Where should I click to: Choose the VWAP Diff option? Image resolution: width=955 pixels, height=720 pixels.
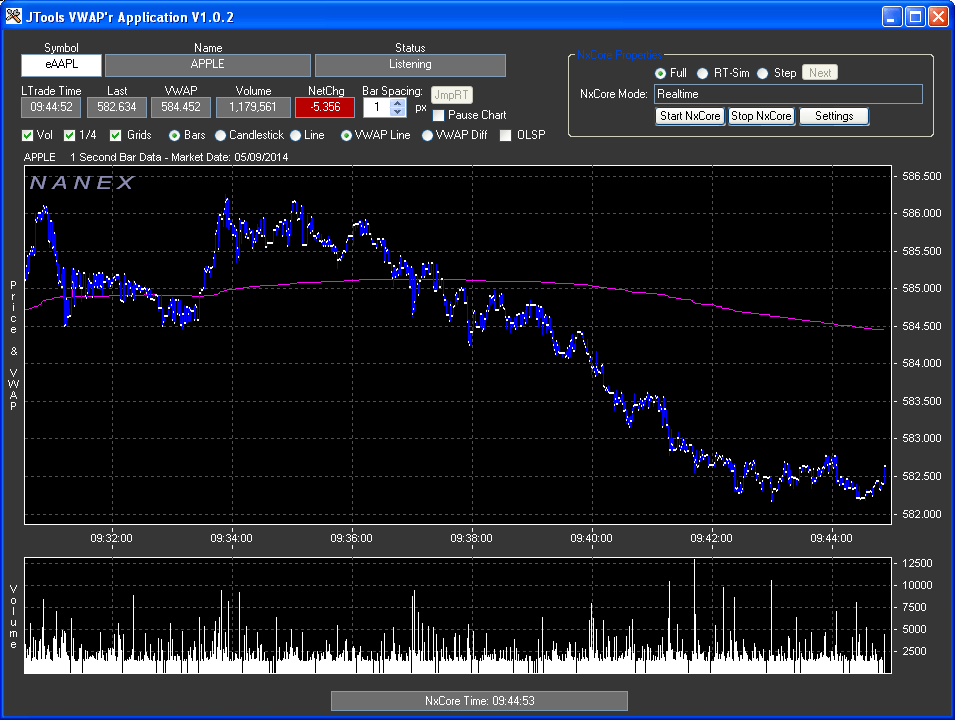(x=427, y=135)
